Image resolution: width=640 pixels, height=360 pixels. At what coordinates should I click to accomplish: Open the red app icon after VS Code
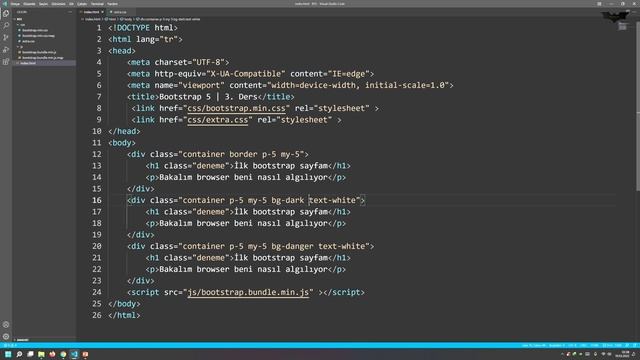coord(85,354)
